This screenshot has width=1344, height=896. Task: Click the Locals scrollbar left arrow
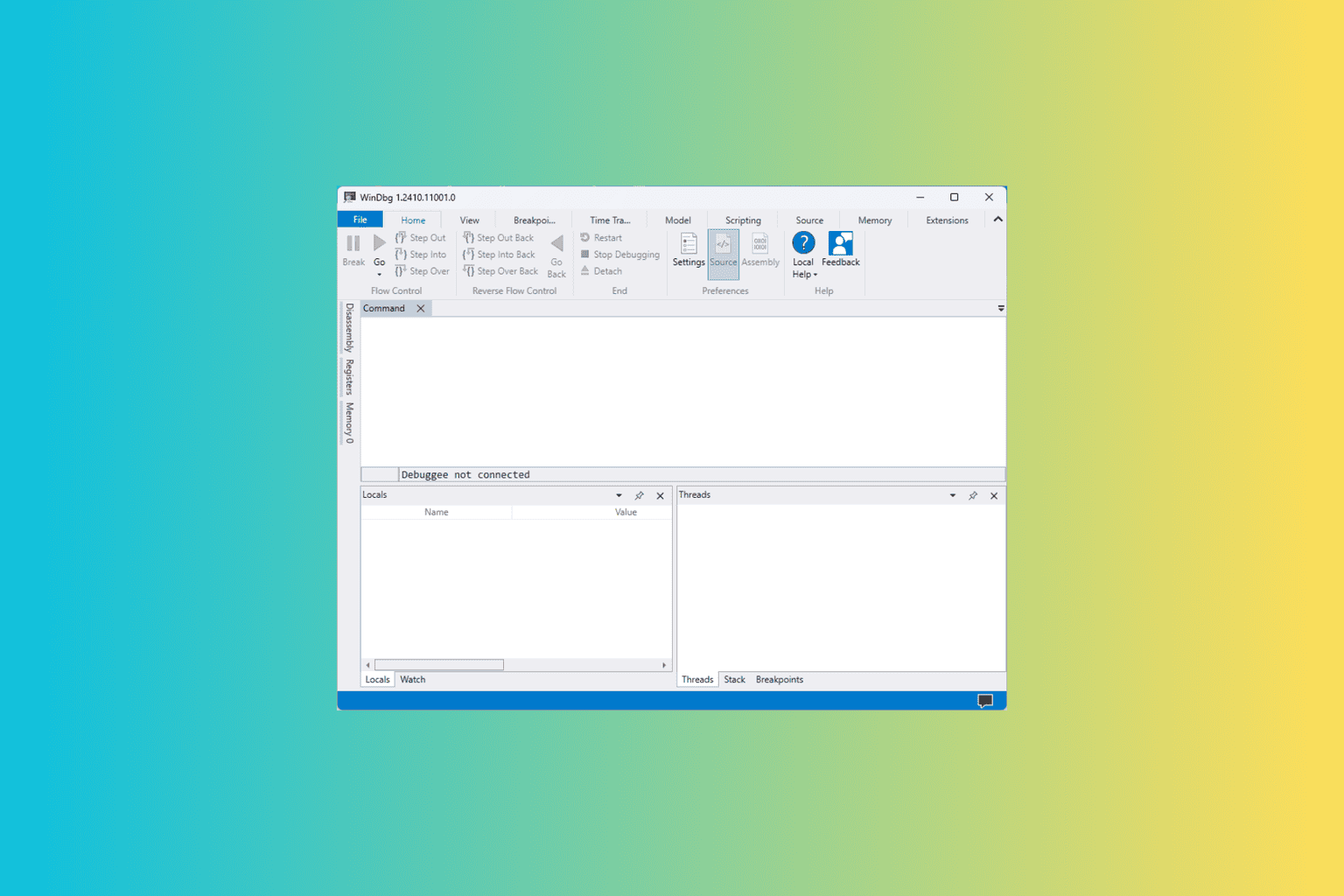[x=367, y=665]
